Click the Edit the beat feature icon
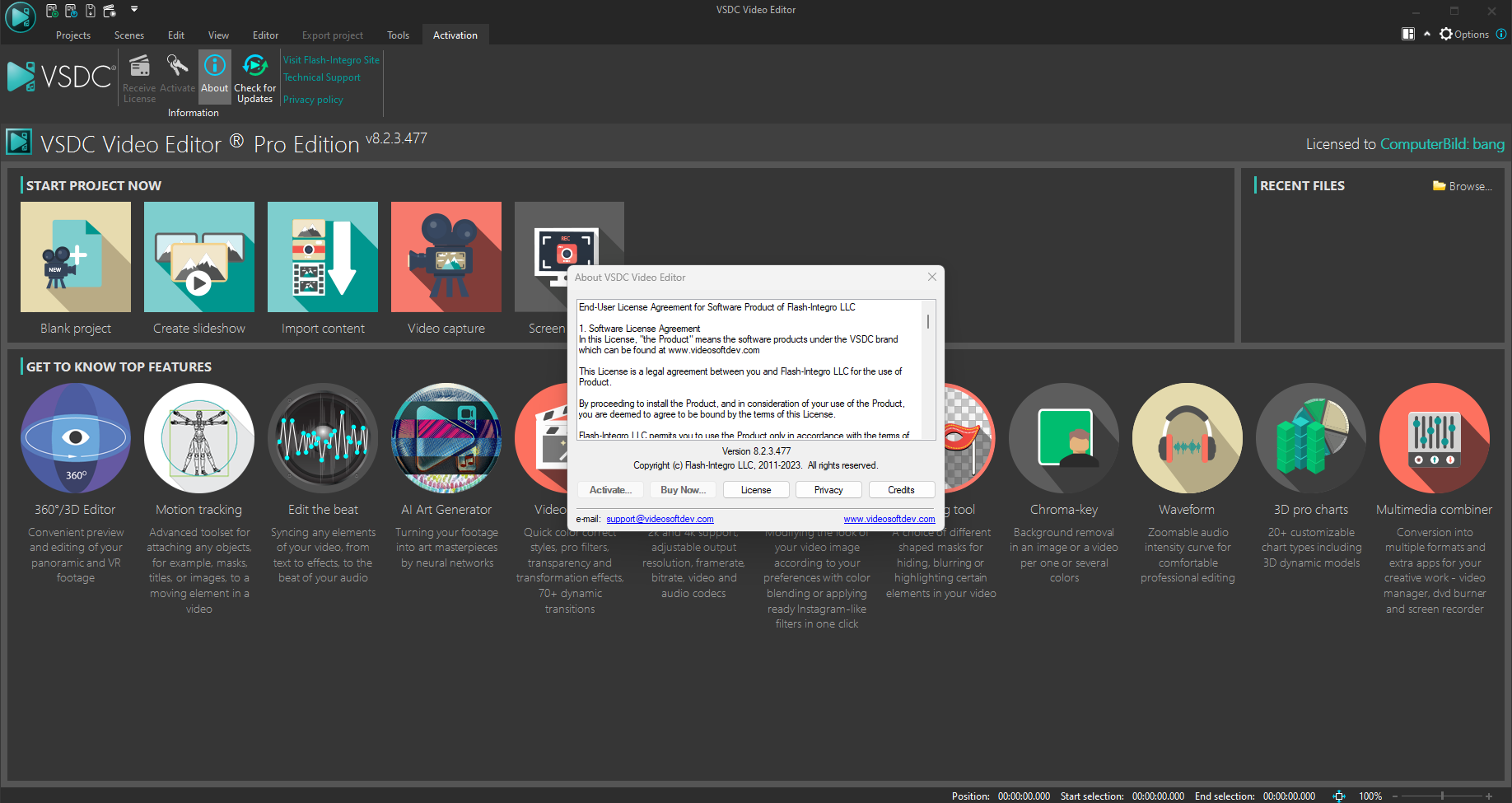Screen dimensions: 1512x803 323,438
